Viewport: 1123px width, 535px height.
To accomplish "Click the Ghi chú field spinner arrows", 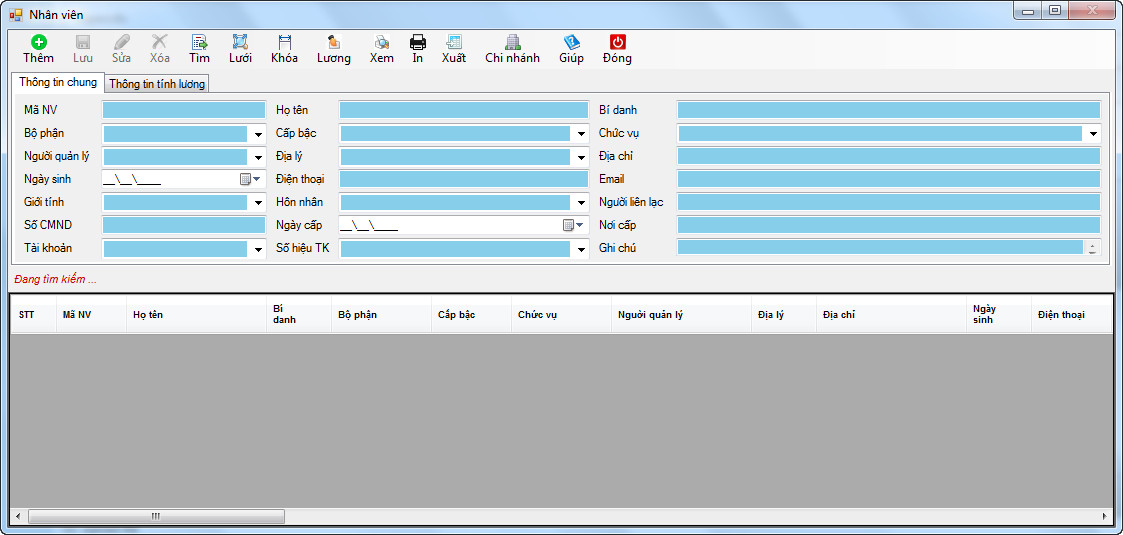I will pos(1092,248).
